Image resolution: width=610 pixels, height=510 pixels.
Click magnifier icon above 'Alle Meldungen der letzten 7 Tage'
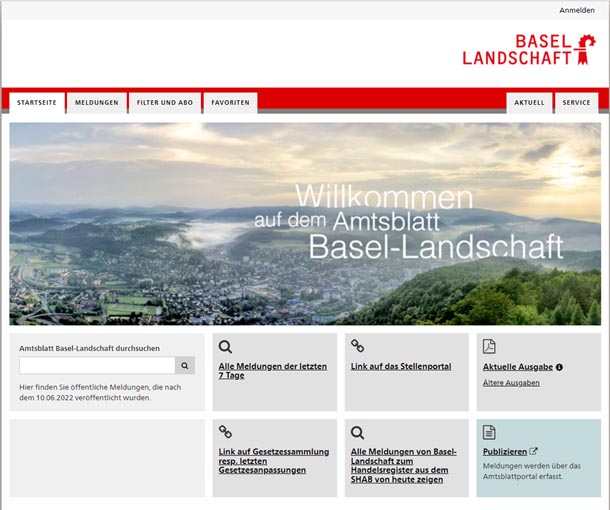[225, 347]
